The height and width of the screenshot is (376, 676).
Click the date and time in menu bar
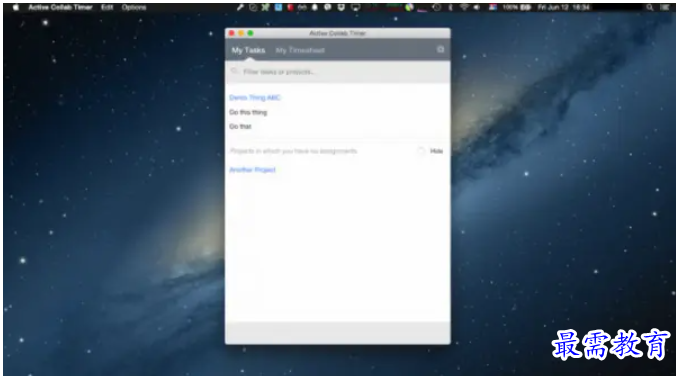coord(563,7)
